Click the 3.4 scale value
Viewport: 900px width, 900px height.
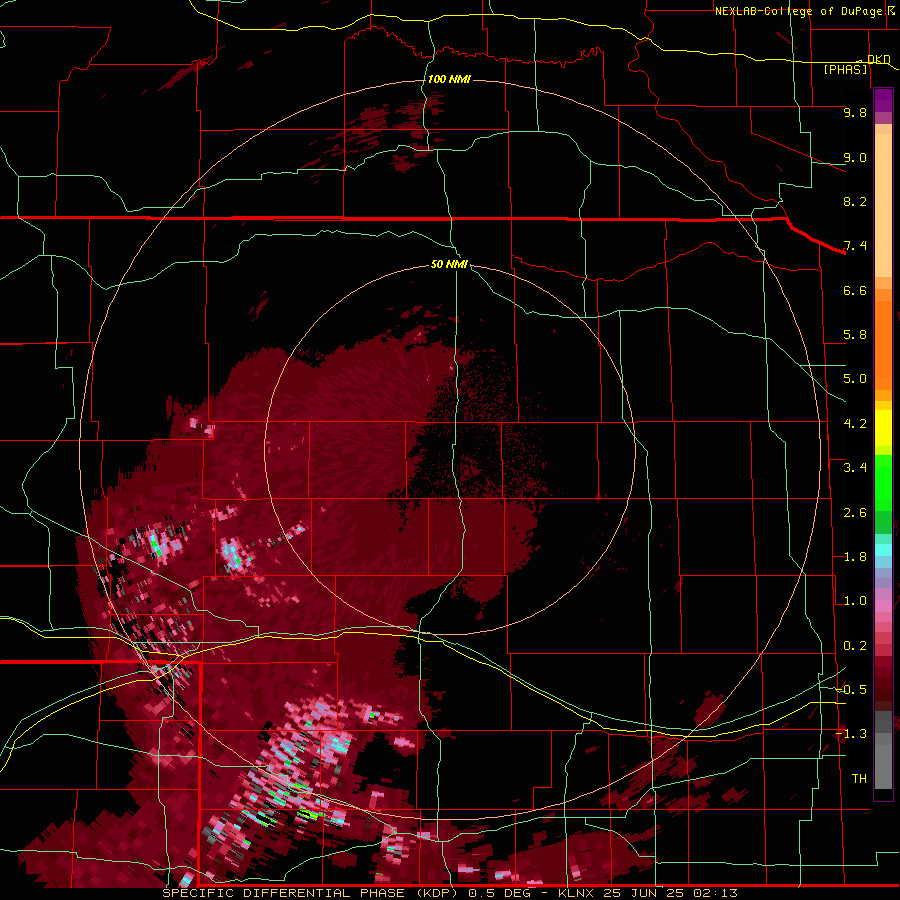(855, 468)
